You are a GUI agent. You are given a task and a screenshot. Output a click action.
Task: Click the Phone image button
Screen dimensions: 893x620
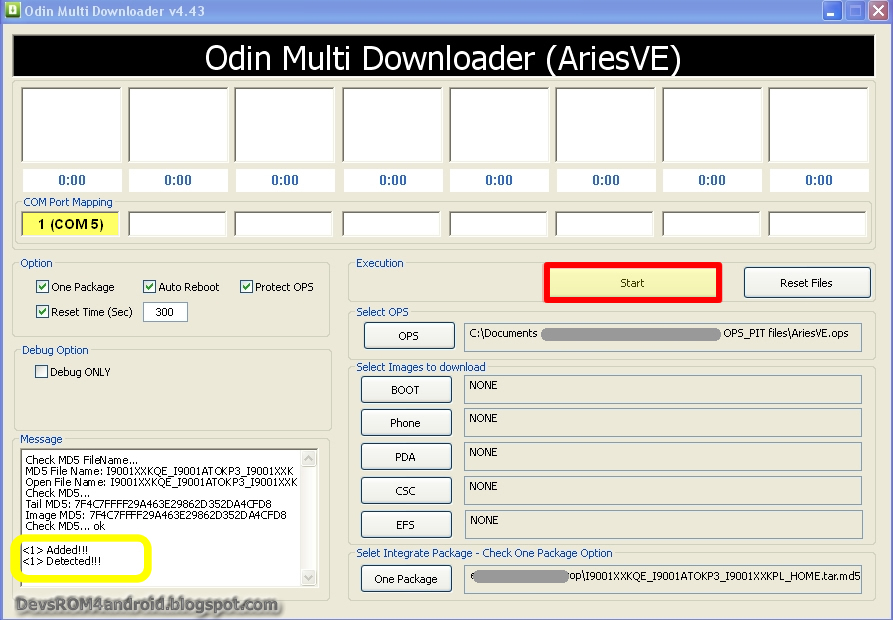(405, 423)
